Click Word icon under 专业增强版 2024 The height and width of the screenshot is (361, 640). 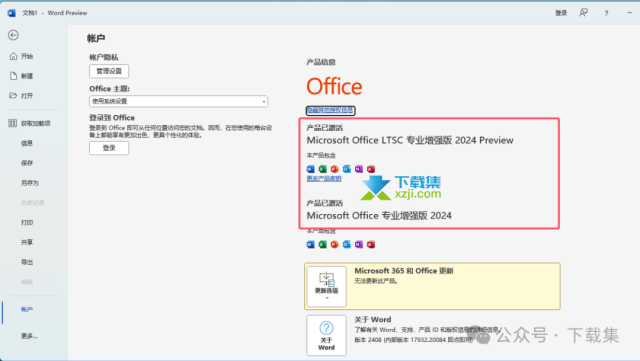point(311,245)
